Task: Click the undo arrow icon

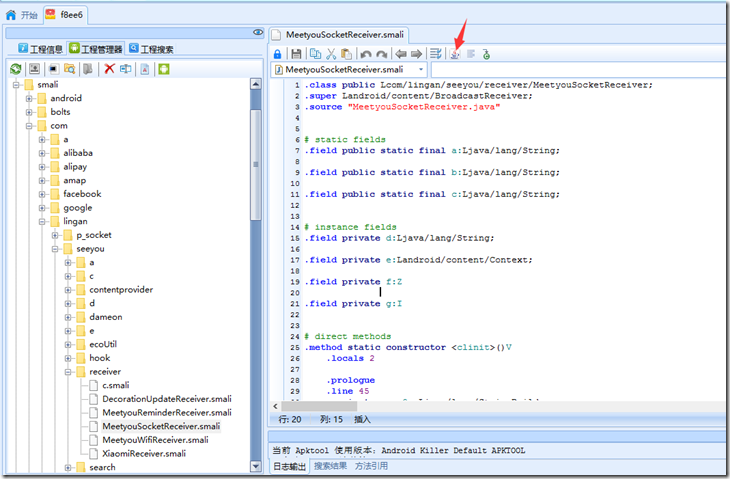Action: 365,54
